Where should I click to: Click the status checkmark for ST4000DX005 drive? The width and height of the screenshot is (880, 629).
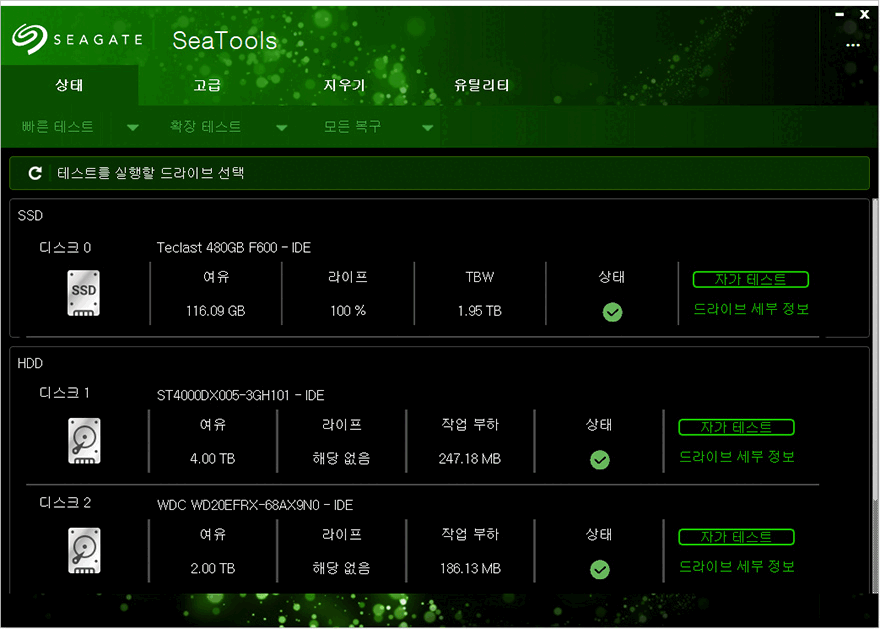(x=600, y=460)
